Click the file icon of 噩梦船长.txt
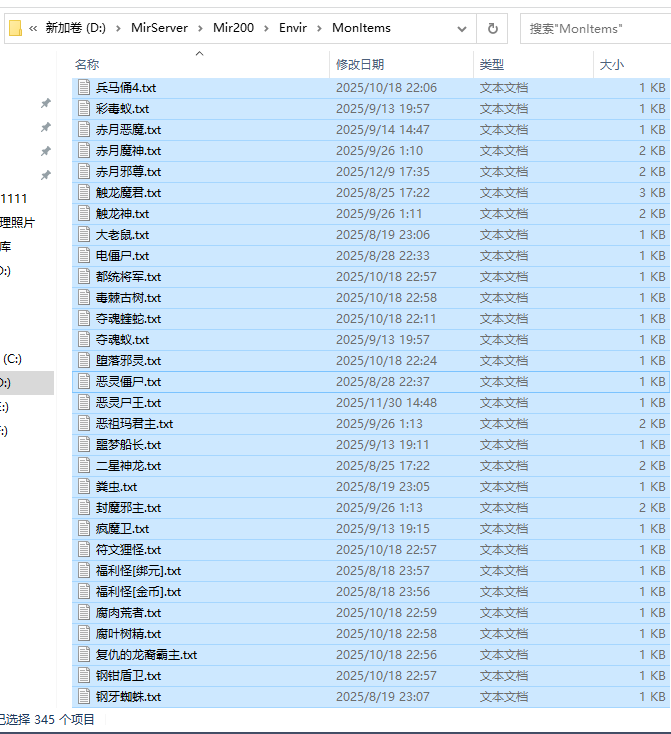This screenshot has width=671, height=734. 84,445
